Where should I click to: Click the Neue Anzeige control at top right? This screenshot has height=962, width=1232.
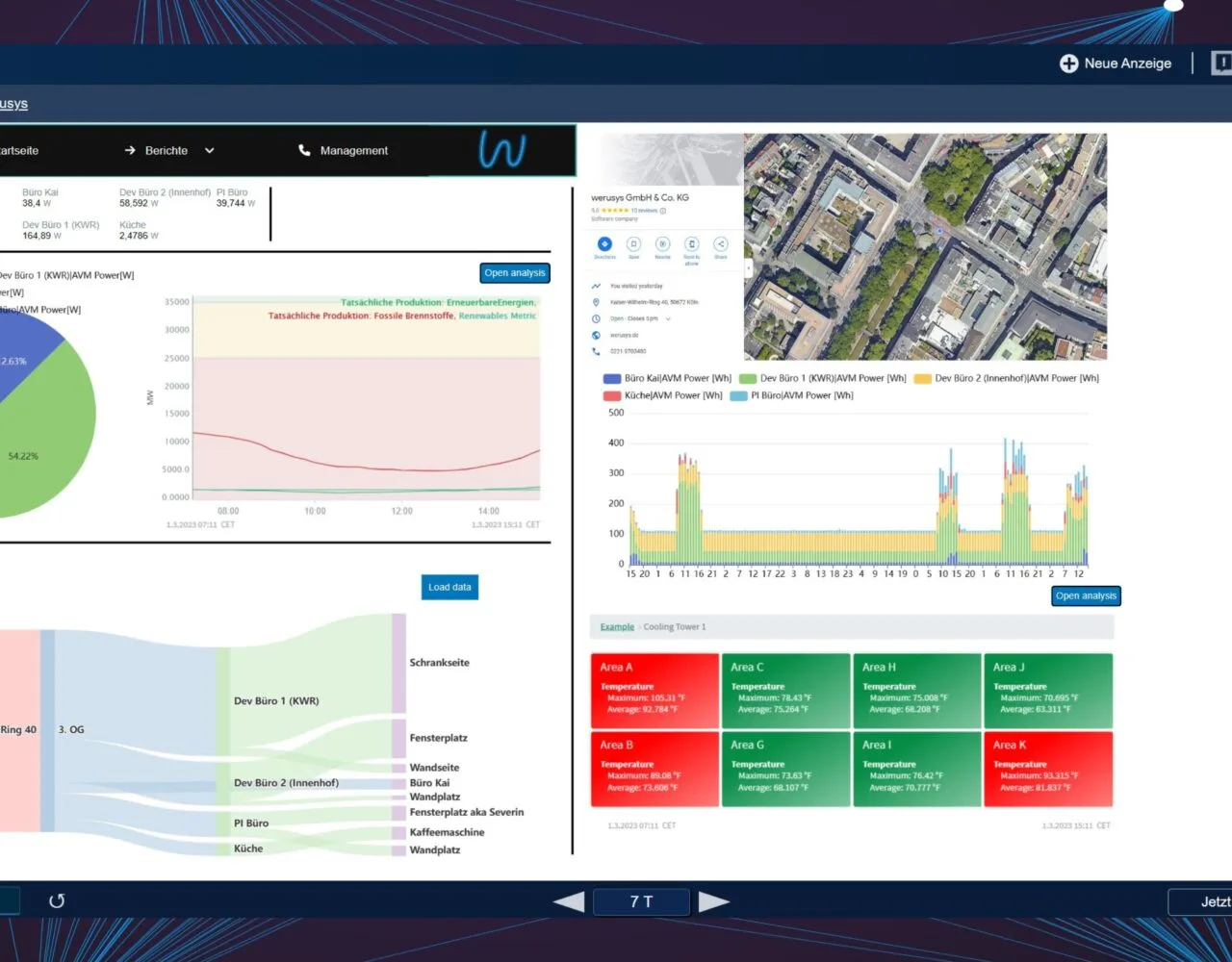click(x=1116, y=63)
